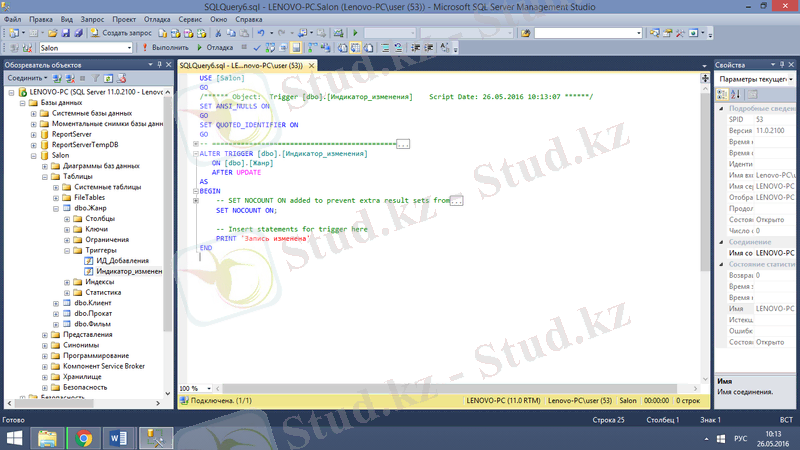Expand the collapsed comment ellipsis after NOCOUNT comment

pos(456,201)
